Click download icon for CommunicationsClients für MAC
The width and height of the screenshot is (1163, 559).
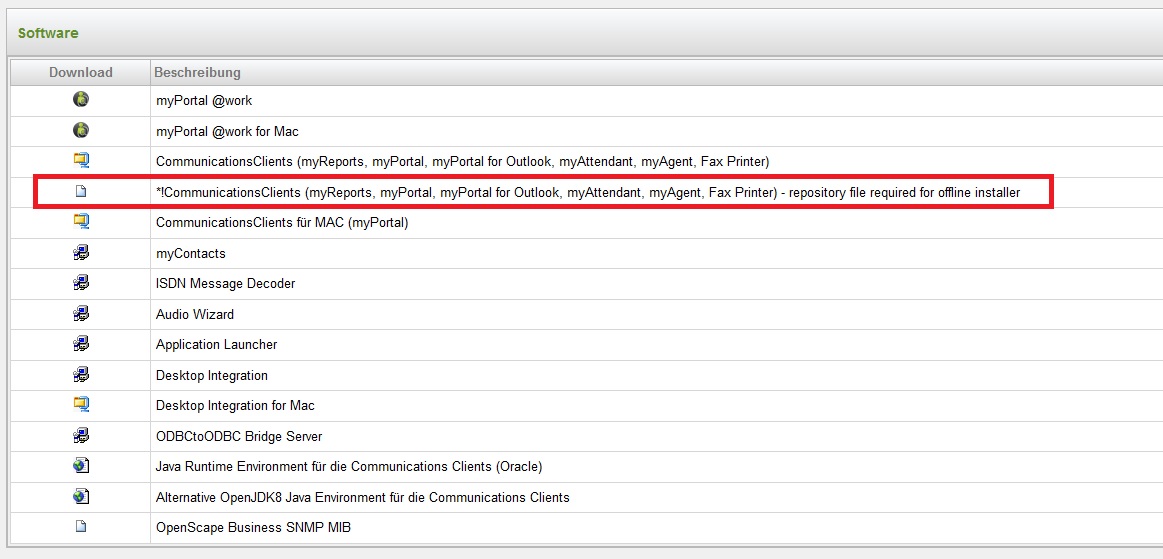(81, 221)
